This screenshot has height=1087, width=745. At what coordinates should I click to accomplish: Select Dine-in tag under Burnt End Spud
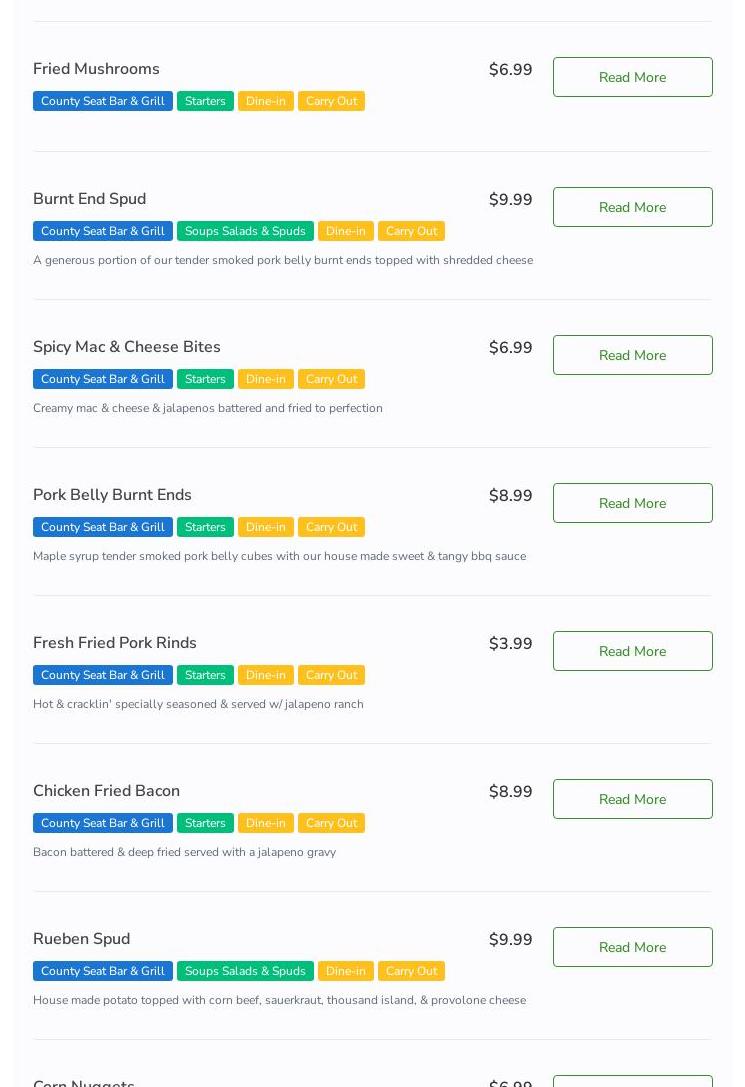click(346, 231)
